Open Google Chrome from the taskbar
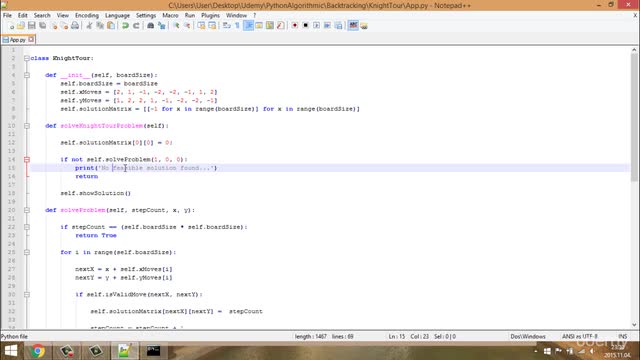 [38, 351]
